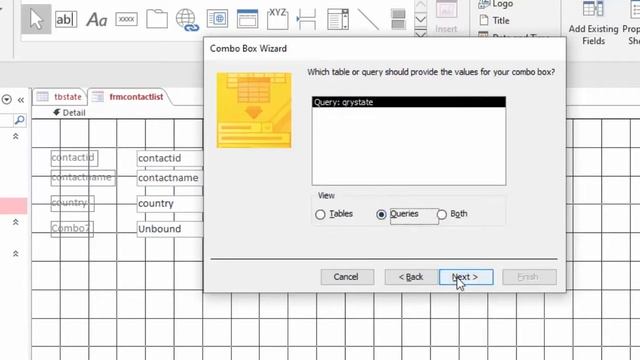Select the Navigation Control tool
640x360 pixels.
(x=247, y=19)
